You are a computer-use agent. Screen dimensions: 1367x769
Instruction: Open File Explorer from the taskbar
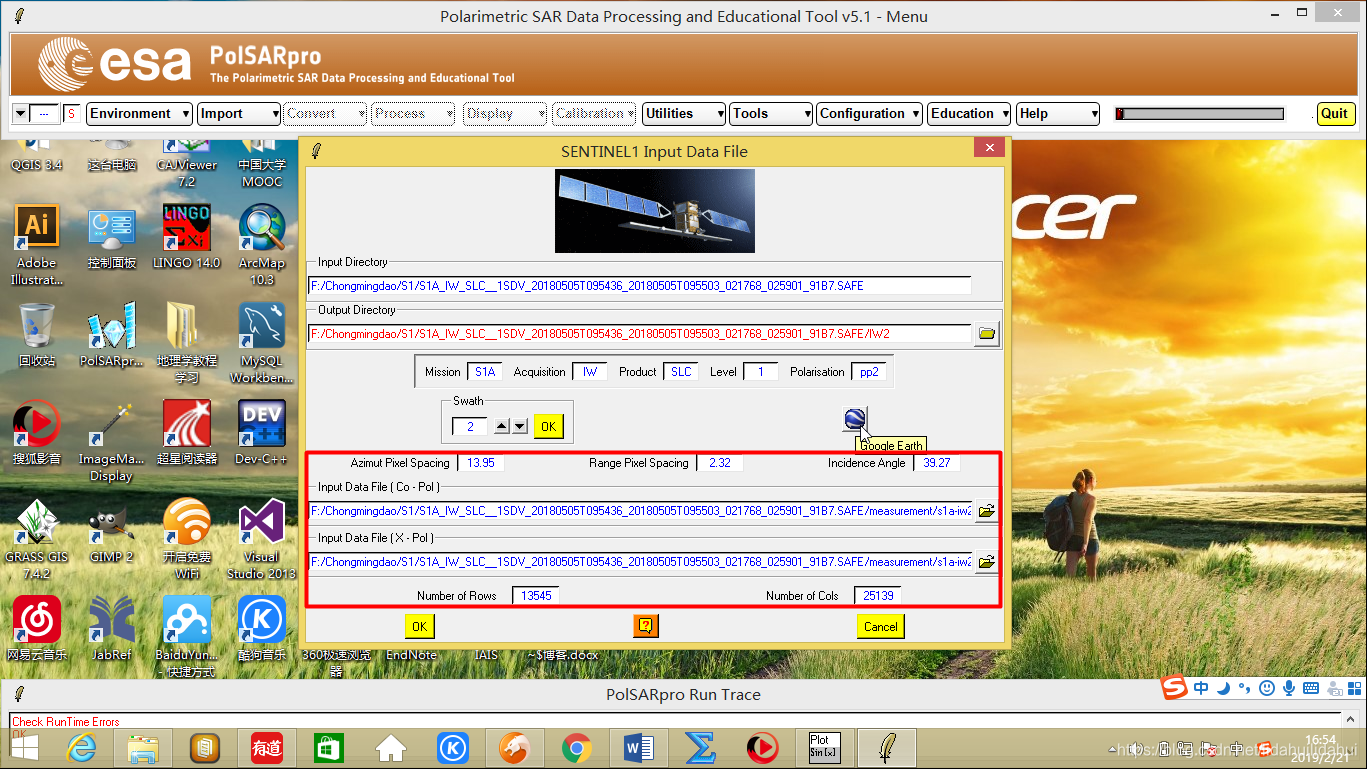pos(143,748)
